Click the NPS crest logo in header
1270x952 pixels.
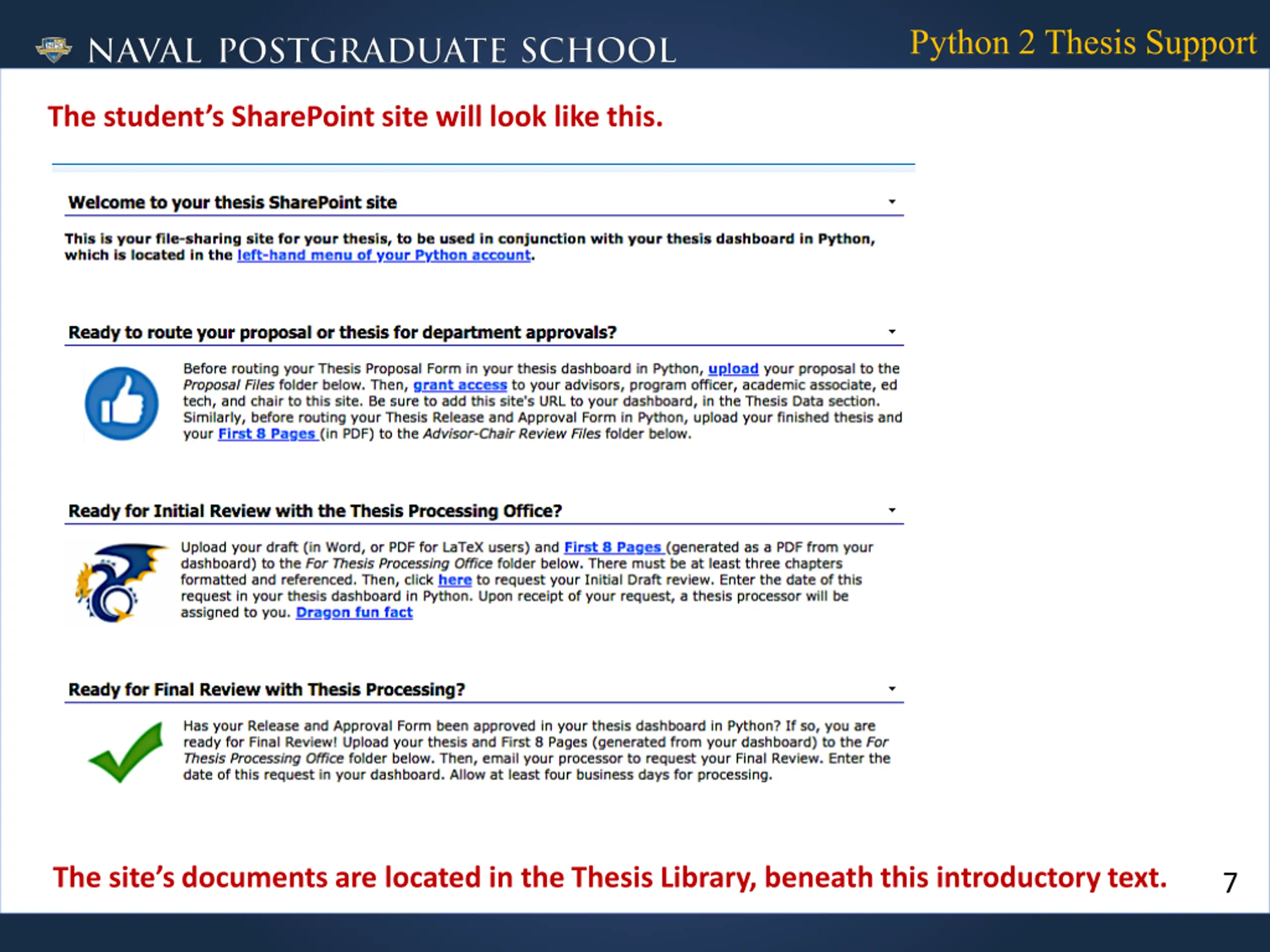point(54,50)
